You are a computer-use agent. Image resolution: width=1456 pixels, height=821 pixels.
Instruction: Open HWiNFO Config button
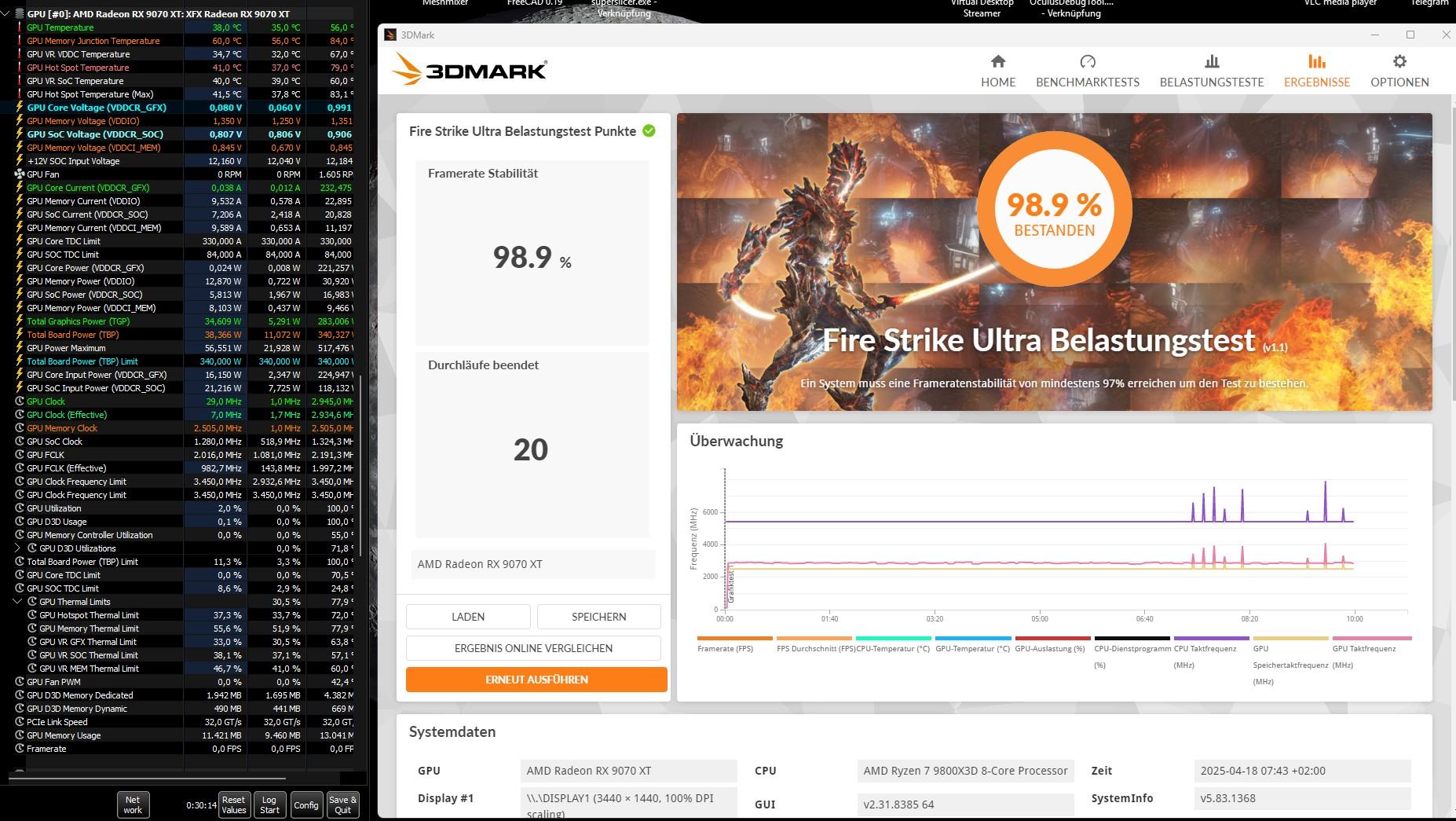[x=306, y=805]
